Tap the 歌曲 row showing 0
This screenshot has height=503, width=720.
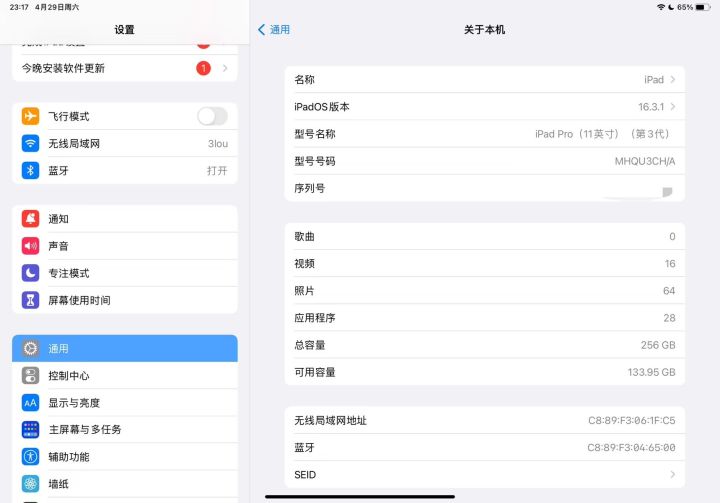pos(485,237)
